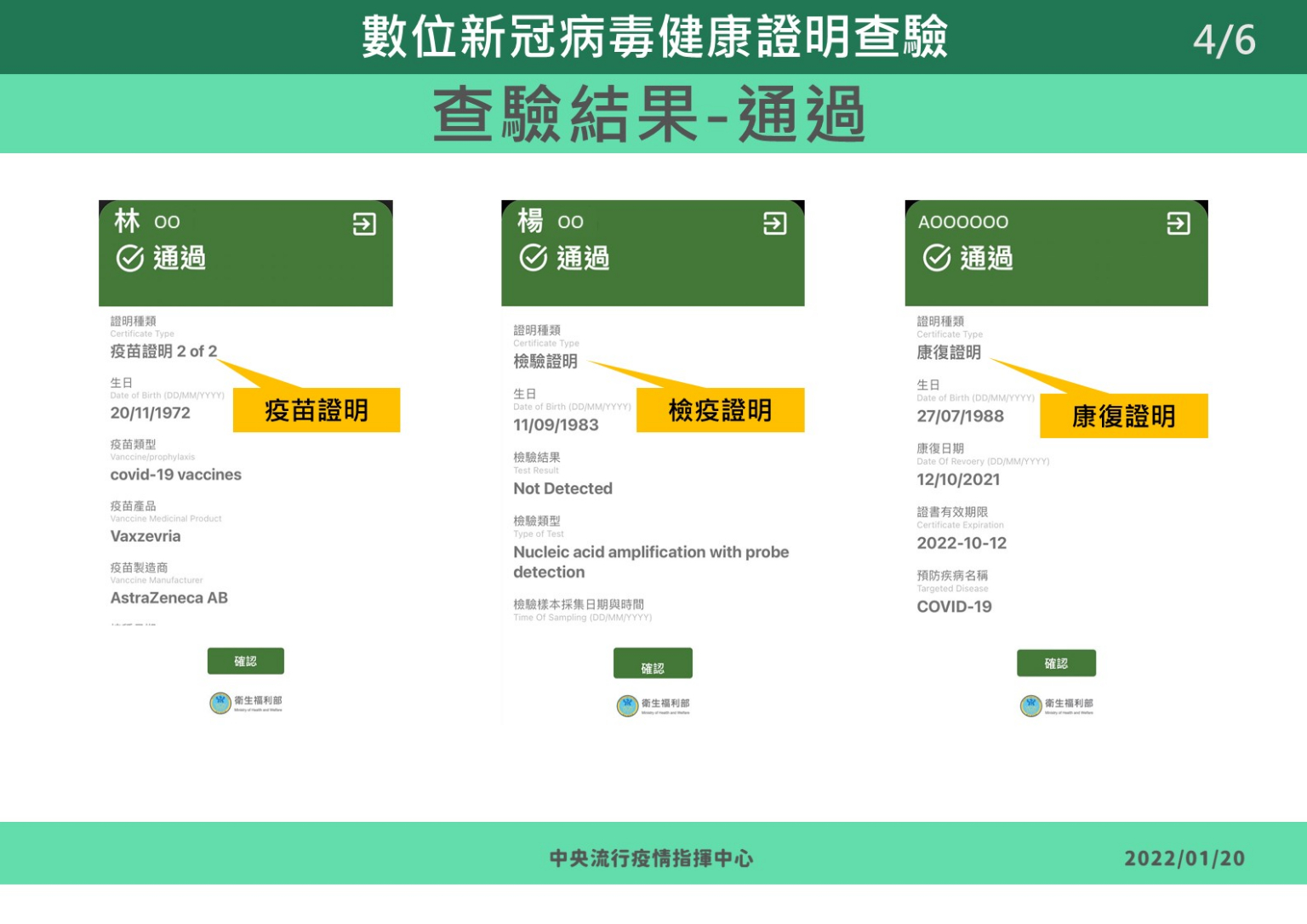Click the exit icon on 林 OO's card
1307x924 pixels.
click(x=364, y=225)
